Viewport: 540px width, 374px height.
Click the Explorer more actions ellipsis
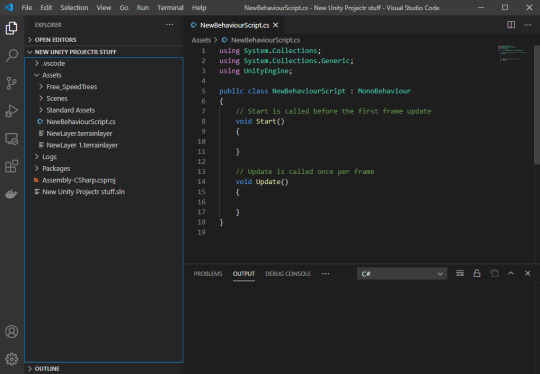(169, 24)
